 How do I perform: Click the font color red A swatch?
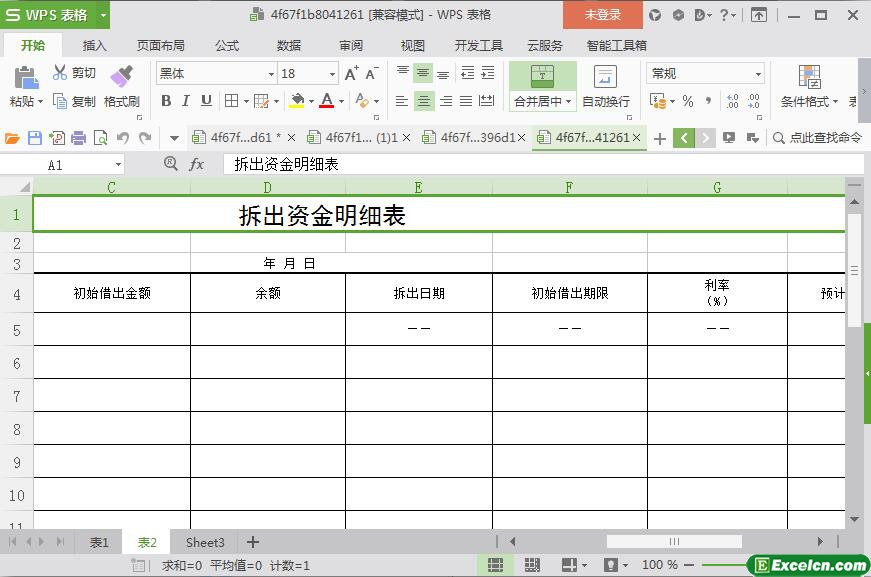[326, 101]
